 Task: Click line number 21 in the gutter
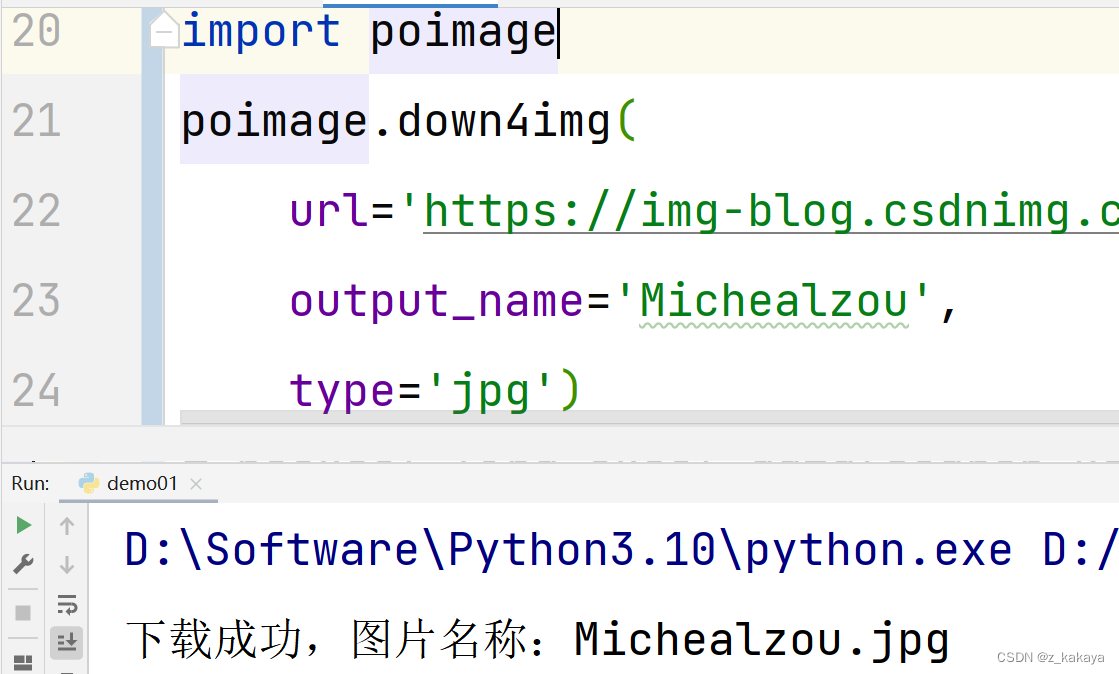[38, 121]
